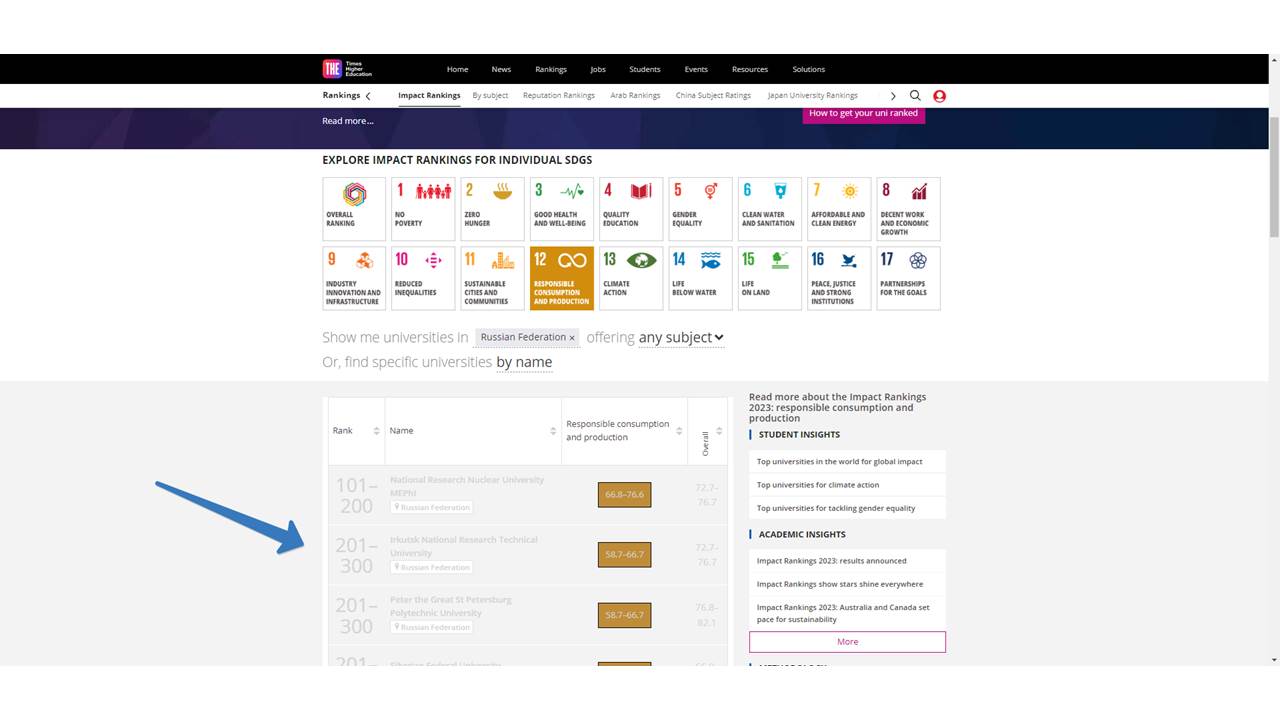
Task: Switch to the Arab Rankings tab
Action: coord(635,96)
